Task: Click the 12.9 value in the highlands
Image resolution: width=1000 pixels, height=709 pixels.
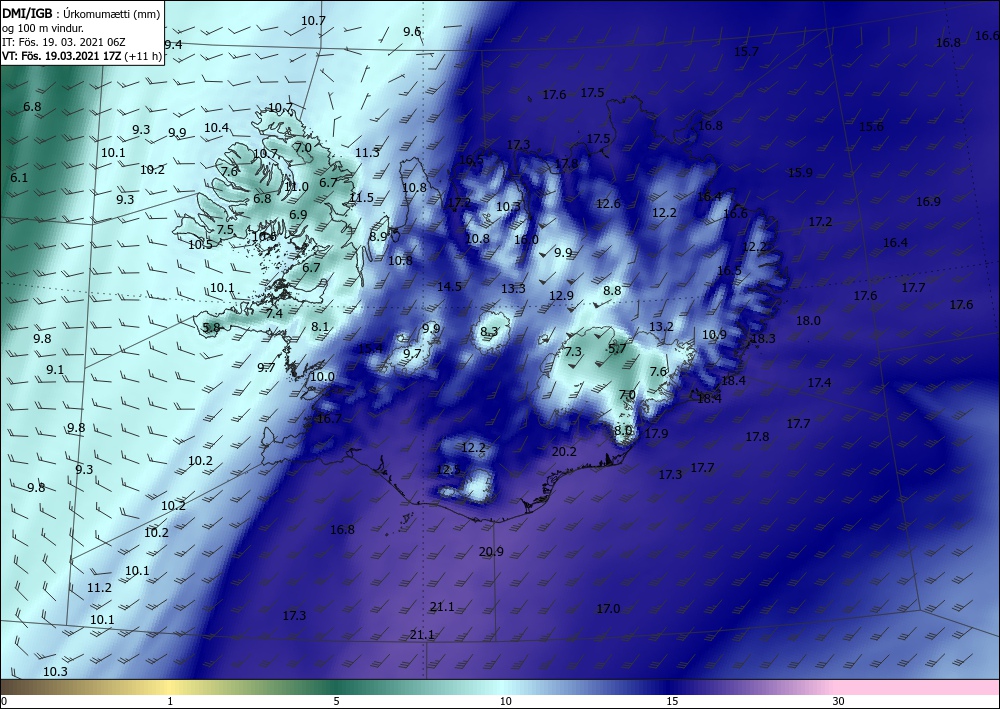Action: [x=562, y=295]
